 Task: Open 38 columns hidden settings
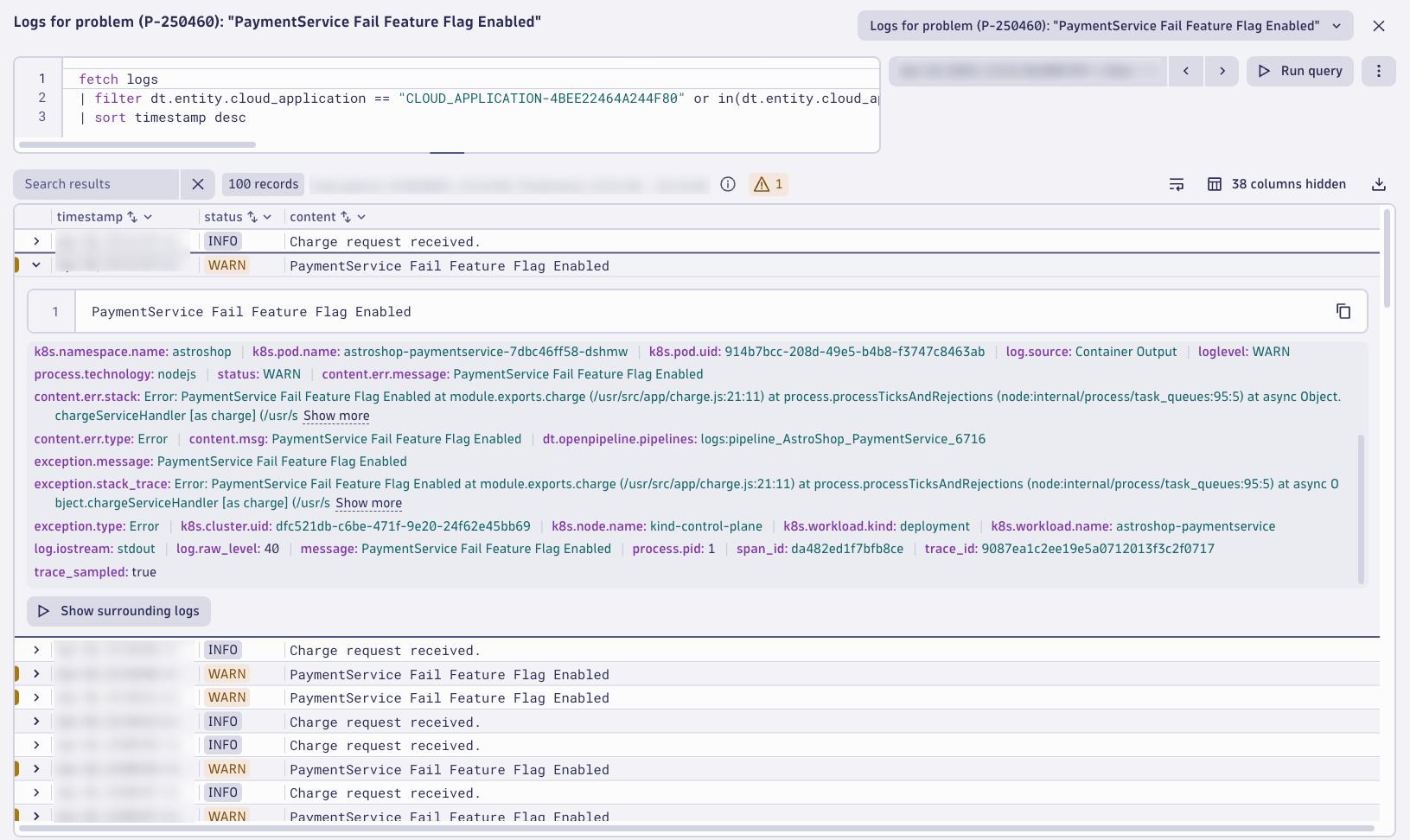[1276, 184]
